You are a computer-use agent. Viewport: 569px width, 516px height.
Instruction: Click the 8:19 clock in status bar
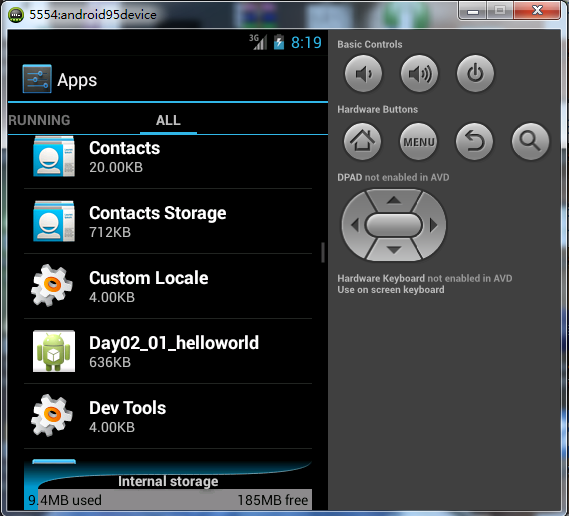click(x=306, y=42)
